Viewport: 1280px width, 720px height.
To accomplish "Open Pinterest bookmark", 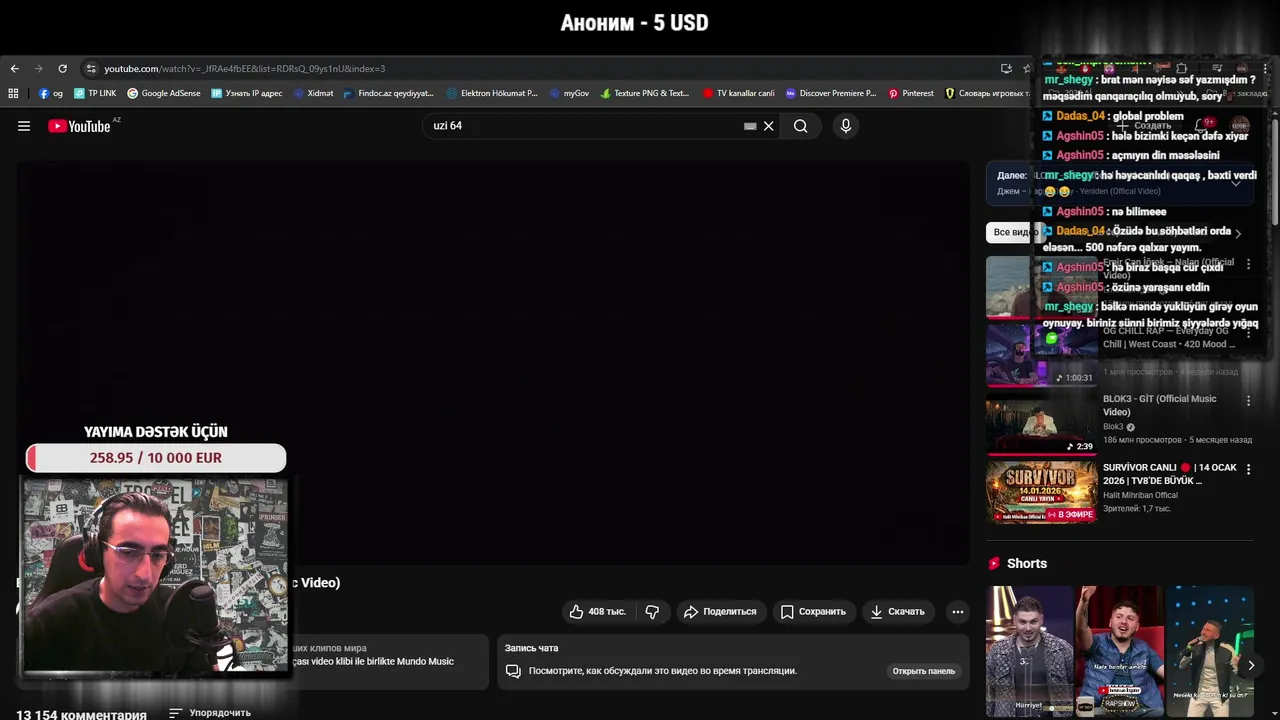I will click(911, 93).
